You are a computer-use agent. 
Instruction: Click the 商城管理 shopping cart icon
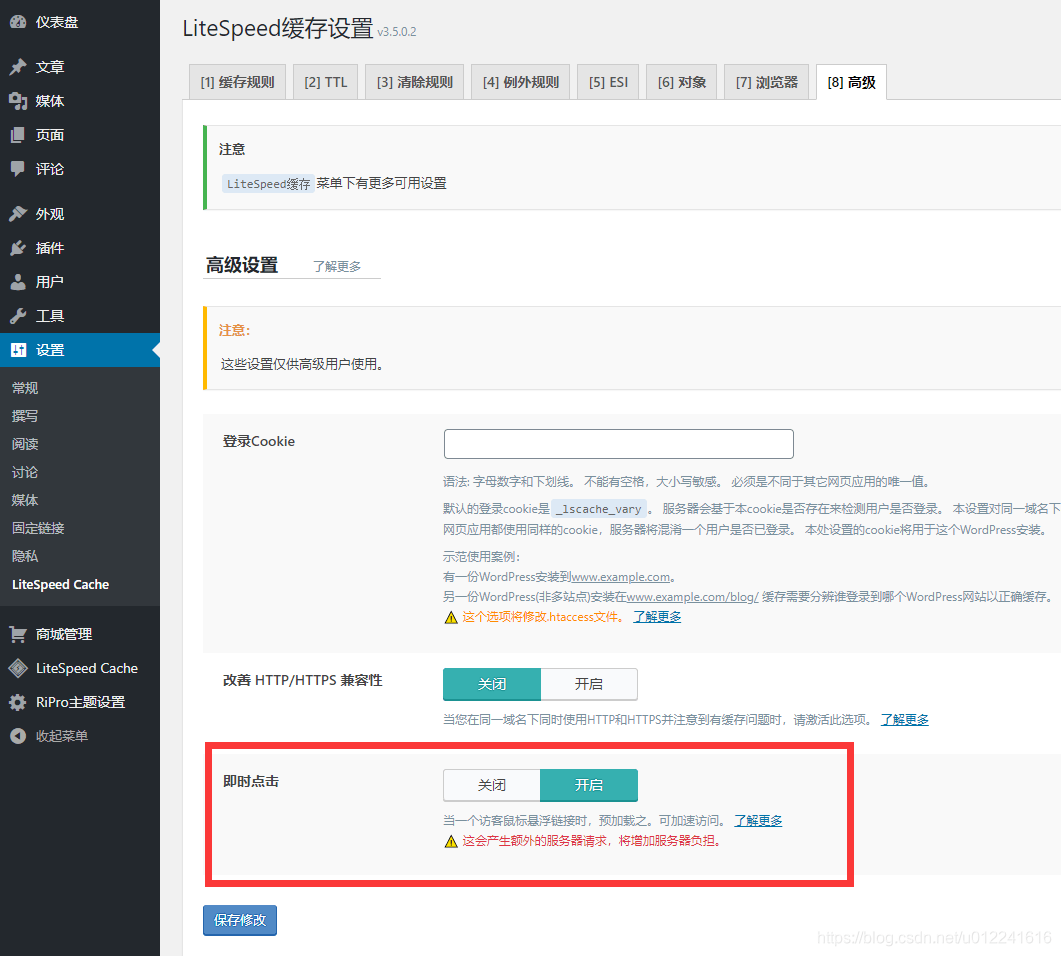18,634
